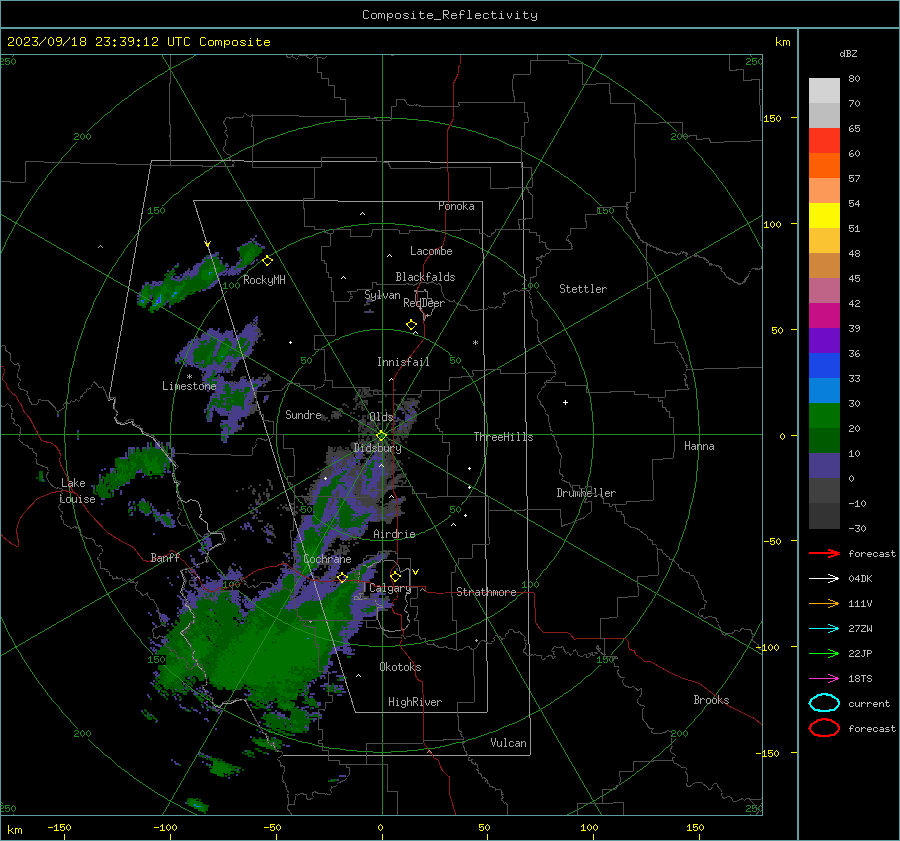The image size is (900, 841).
Task: Click the Okotoks label
Action: point(400,667)
